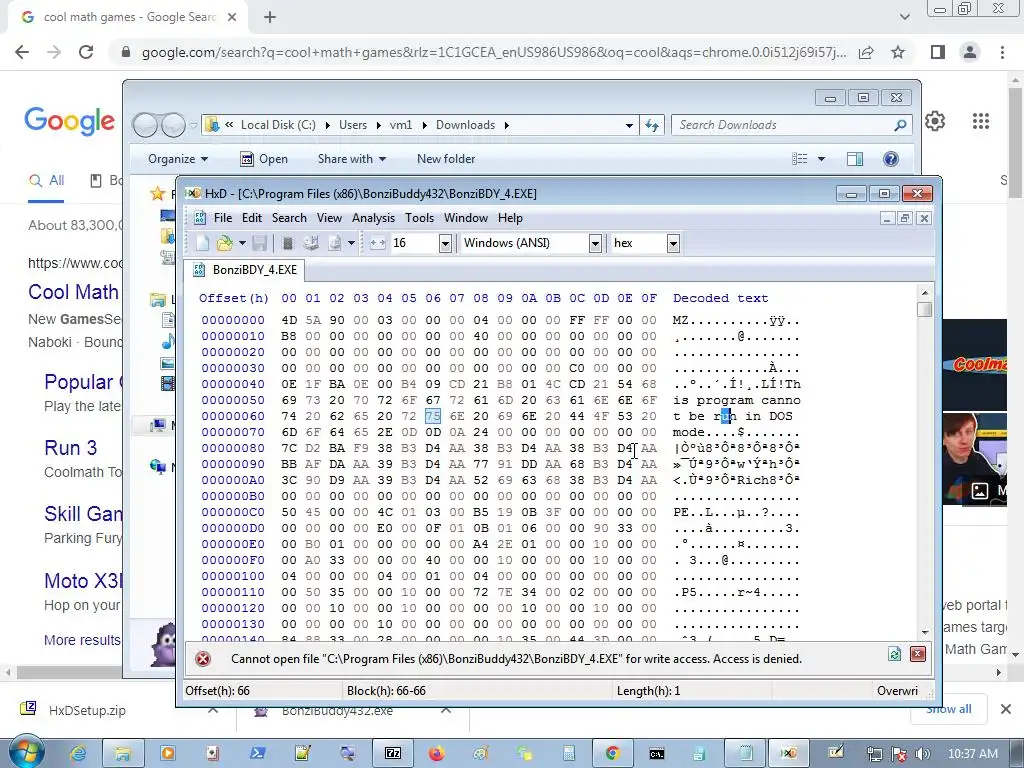Open the hex offset base dropdown

click(x=673, y=244)
